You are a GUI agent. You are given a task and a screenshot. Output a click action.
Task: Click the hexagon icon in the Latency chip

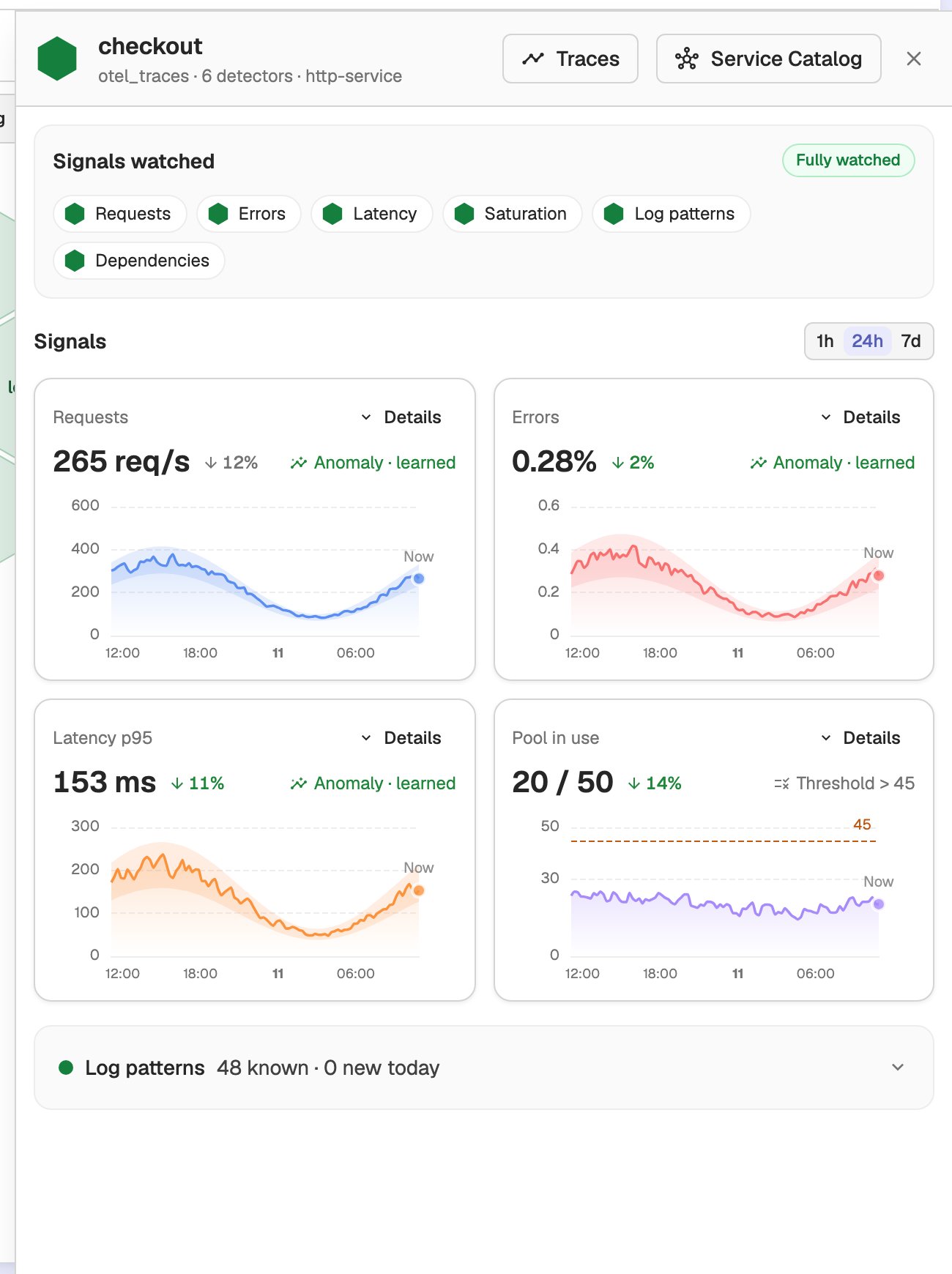[x=332, y=214]
